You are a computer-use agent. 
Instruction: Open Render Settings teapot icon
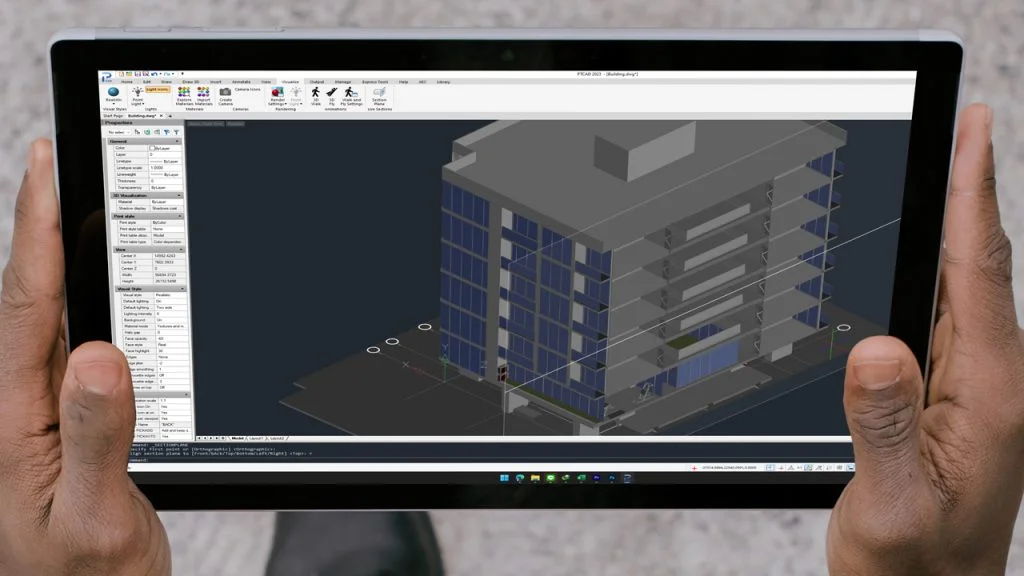[x=278, y=92]
